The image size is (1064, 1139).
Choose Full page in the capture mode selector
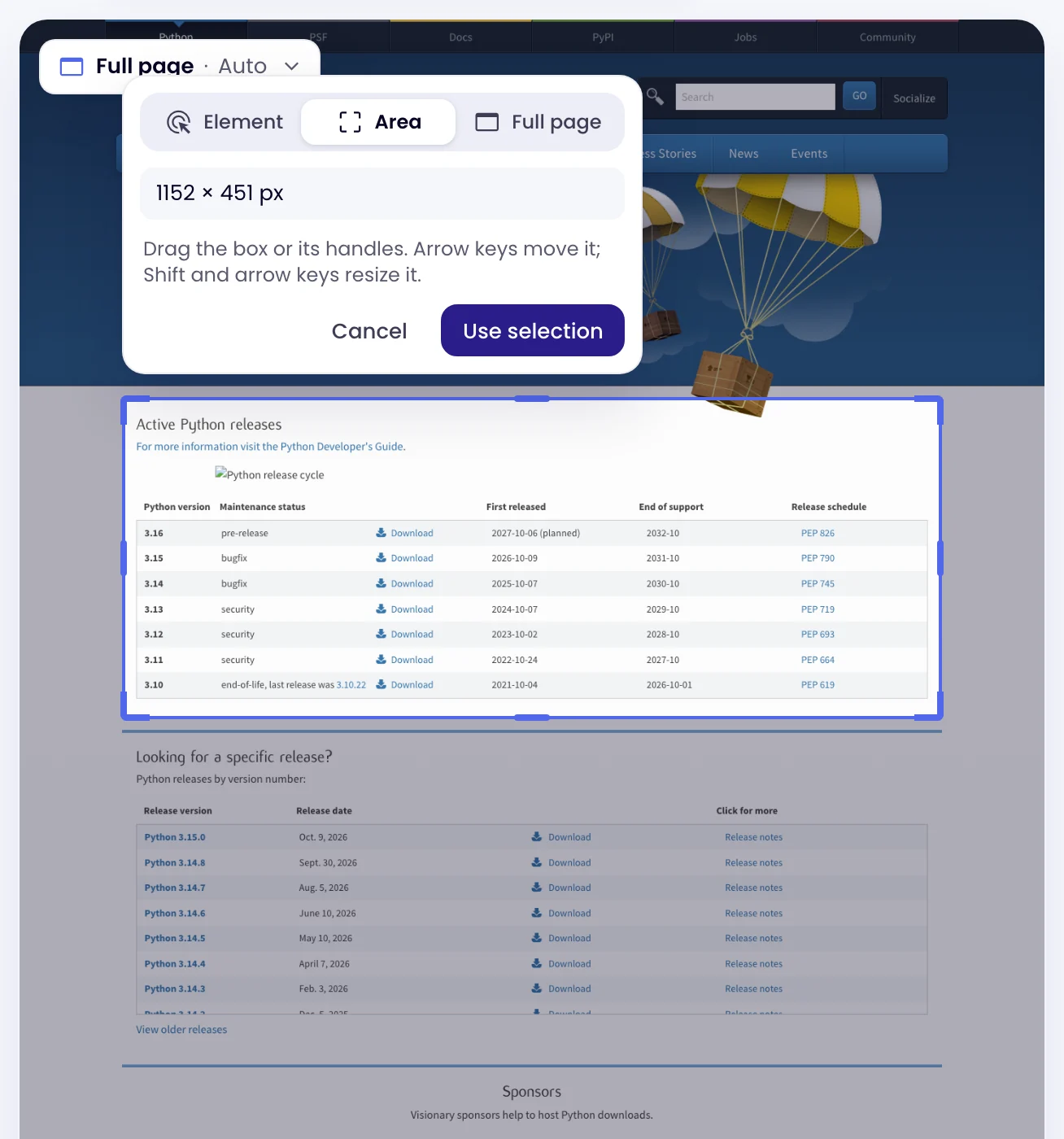point(538,122)
